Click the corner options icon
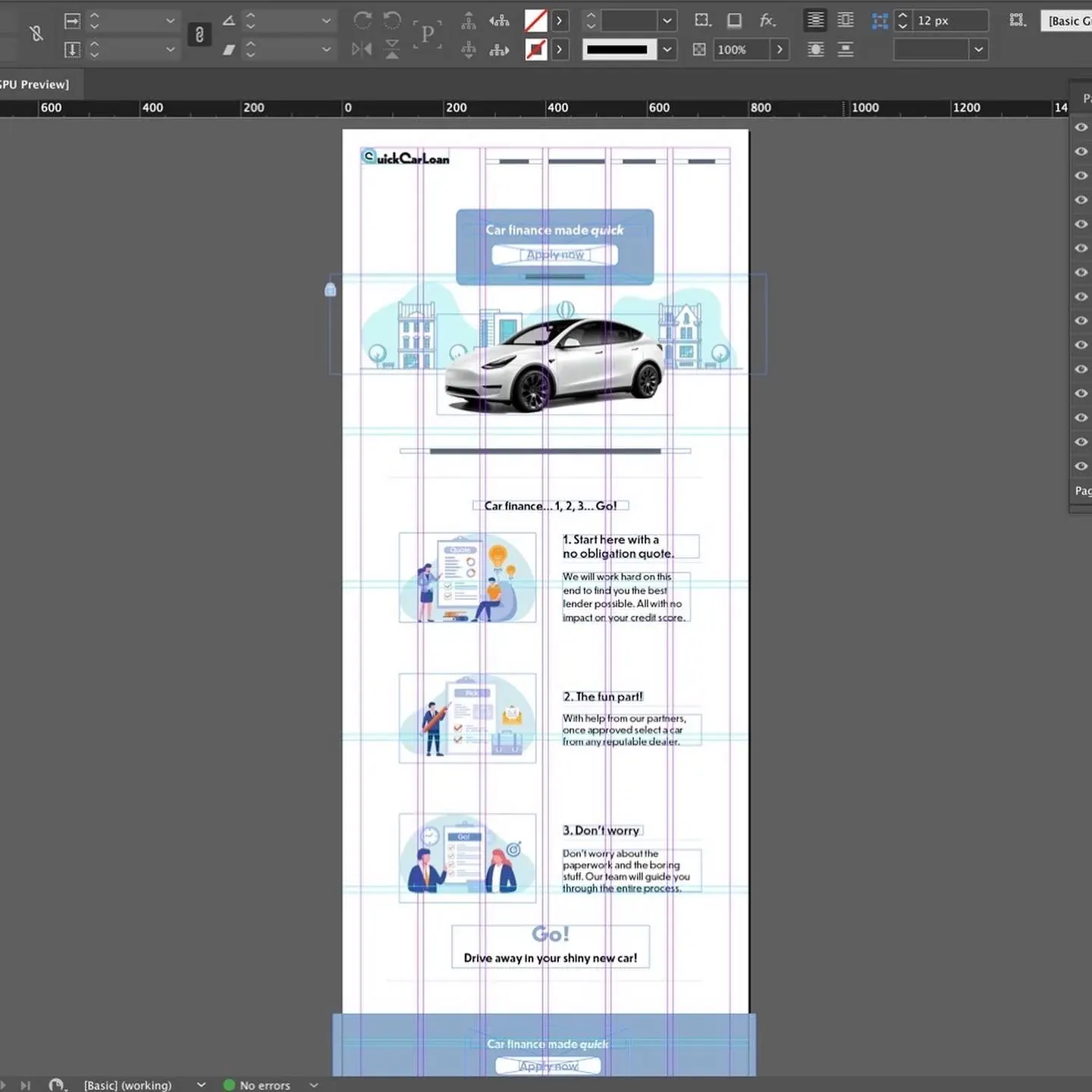 pyautogui.click(x=703, y=20)
